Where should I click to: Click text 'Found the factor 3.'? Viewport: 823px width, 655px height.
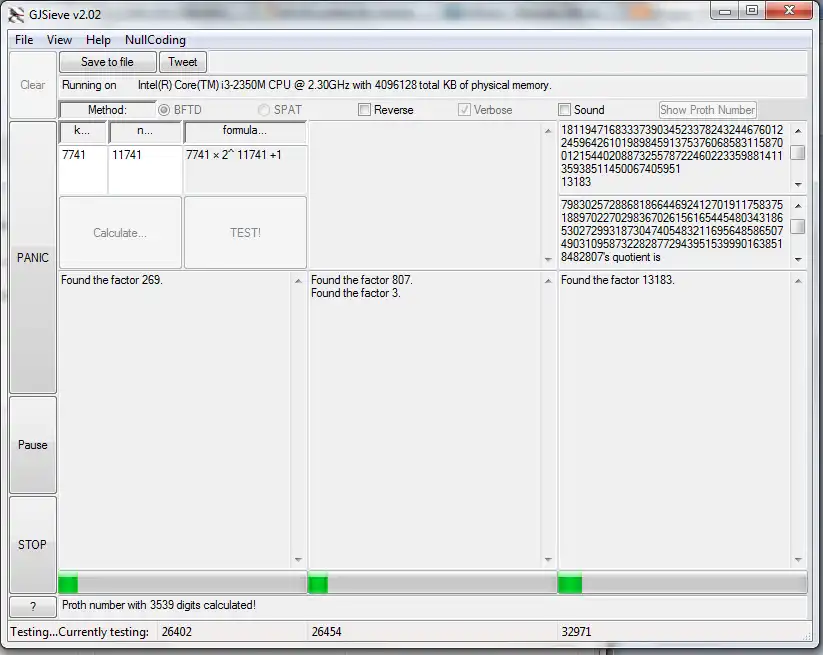[356, 293]
